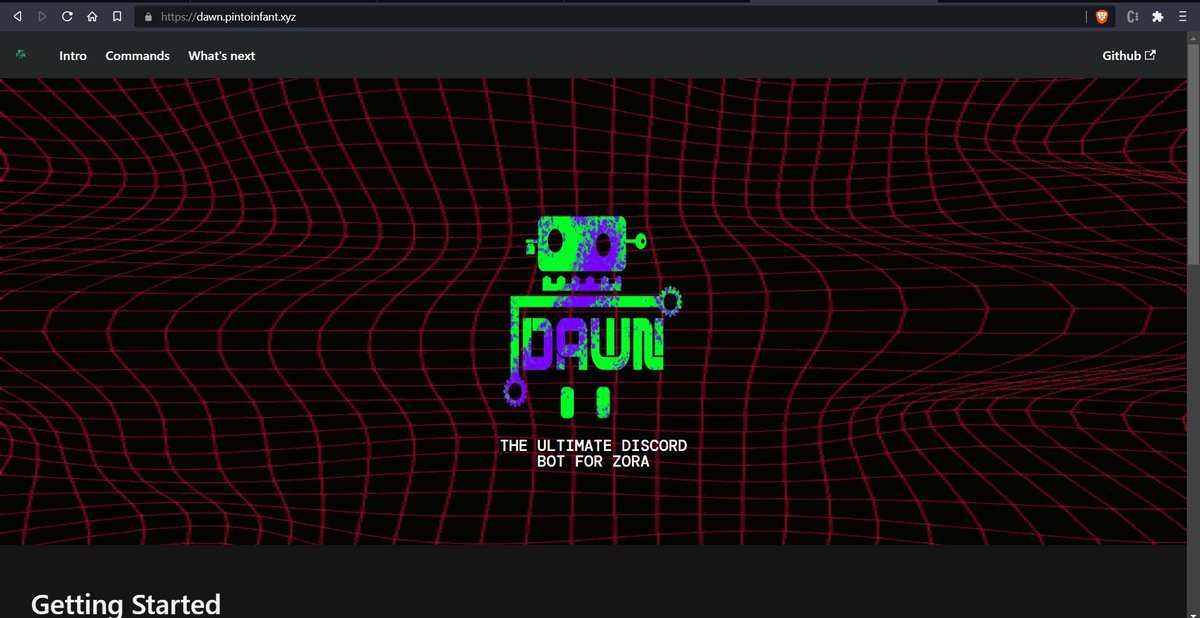Open the Commands nav item
This screenshot has height=618, width=1200.
point(137,56)
